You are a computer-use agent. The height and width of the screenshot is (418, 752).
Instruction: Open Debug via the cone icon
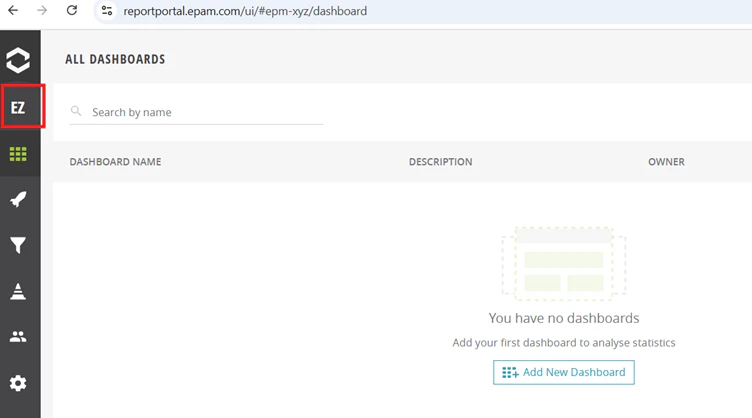[18, 291]
